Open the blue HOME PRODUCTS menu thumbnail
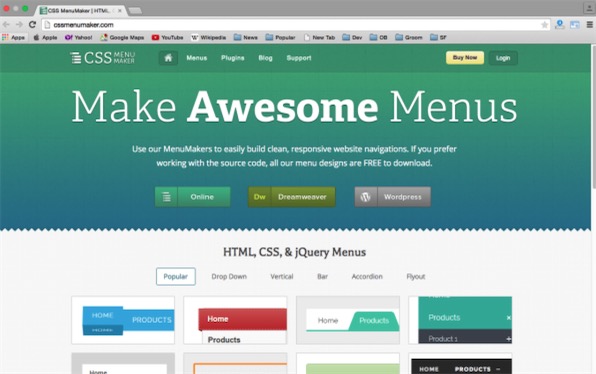This screenshot has width=596, height=374. (123, 320)
